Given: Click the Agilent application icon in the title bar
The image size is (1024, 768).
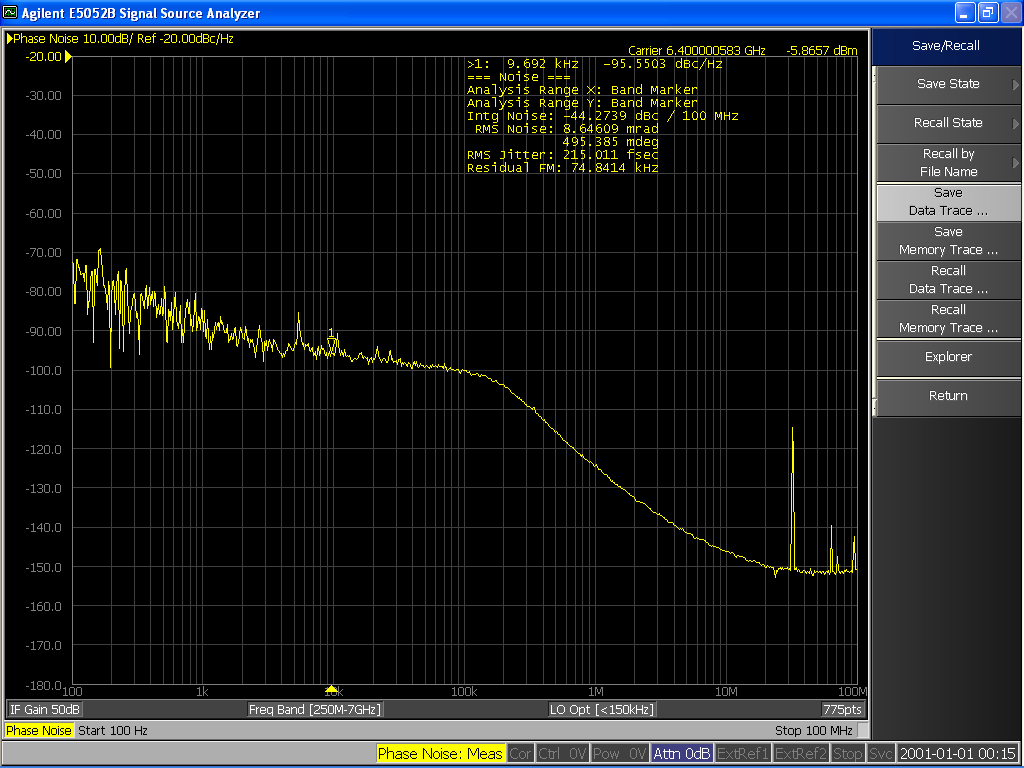Looking at the screenshot, I should (11, 13).
